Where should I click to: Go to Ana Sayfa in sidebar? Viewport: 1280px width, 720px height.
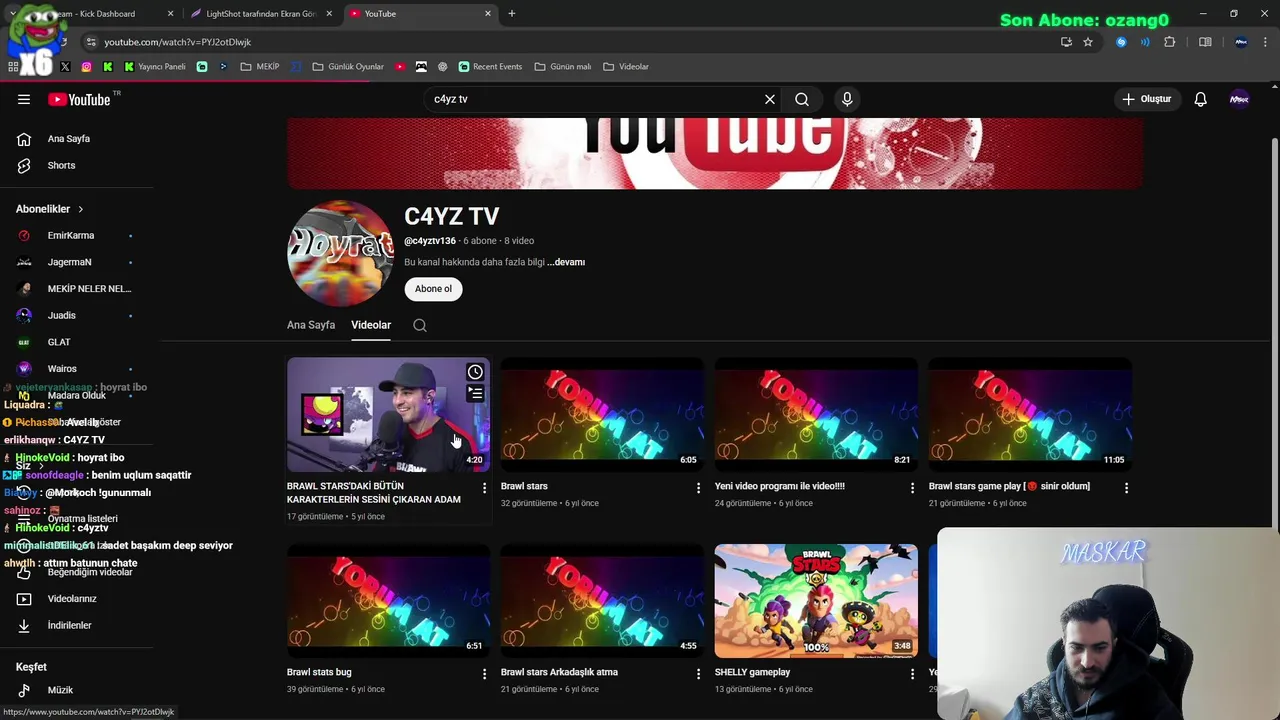point(68,139)
